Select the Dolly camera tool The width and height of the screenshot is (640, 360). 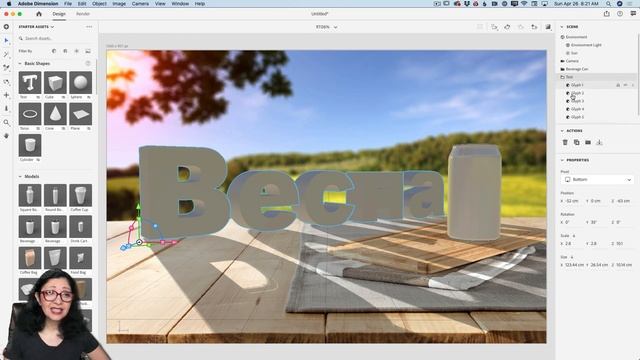point(6,109)
